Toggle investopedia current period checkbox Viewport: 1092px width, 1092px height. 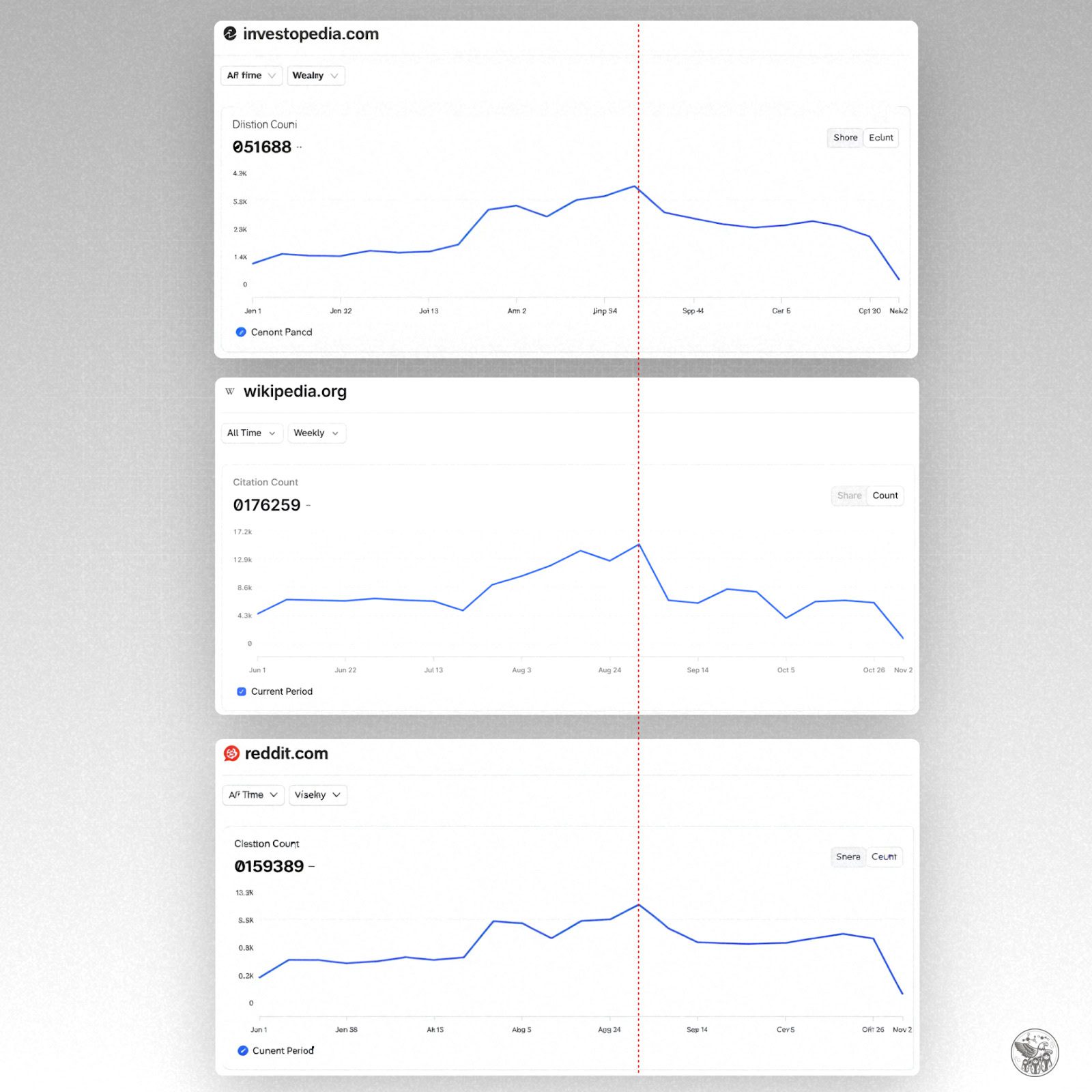pos(241,332)
